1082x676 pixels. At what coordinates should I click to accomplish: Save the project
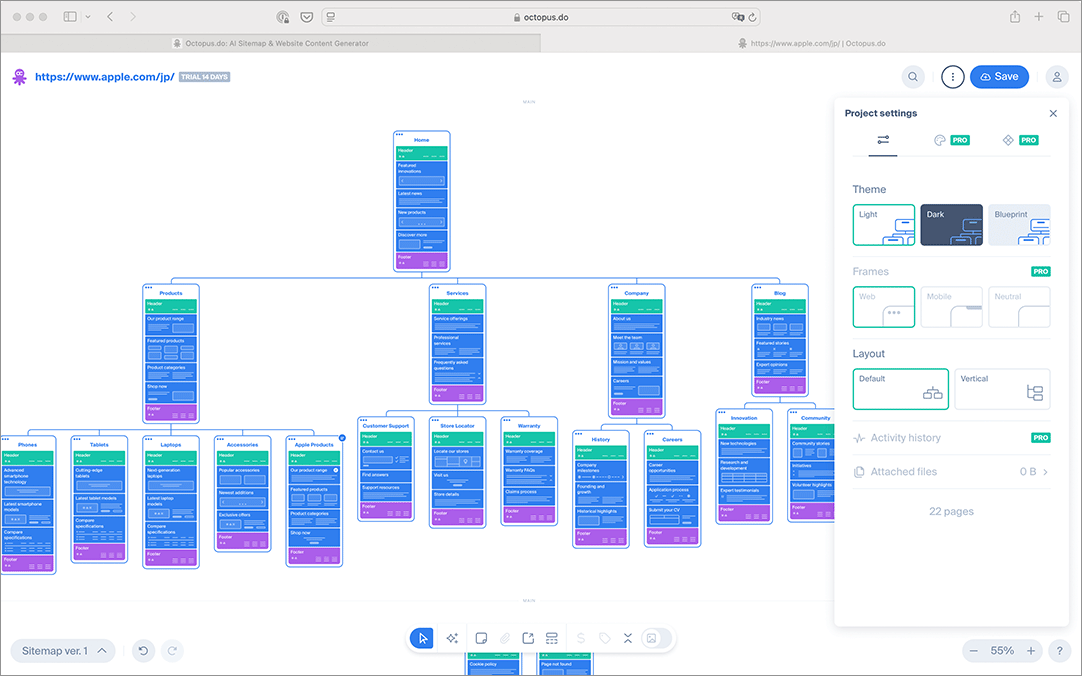coord(999,77)
